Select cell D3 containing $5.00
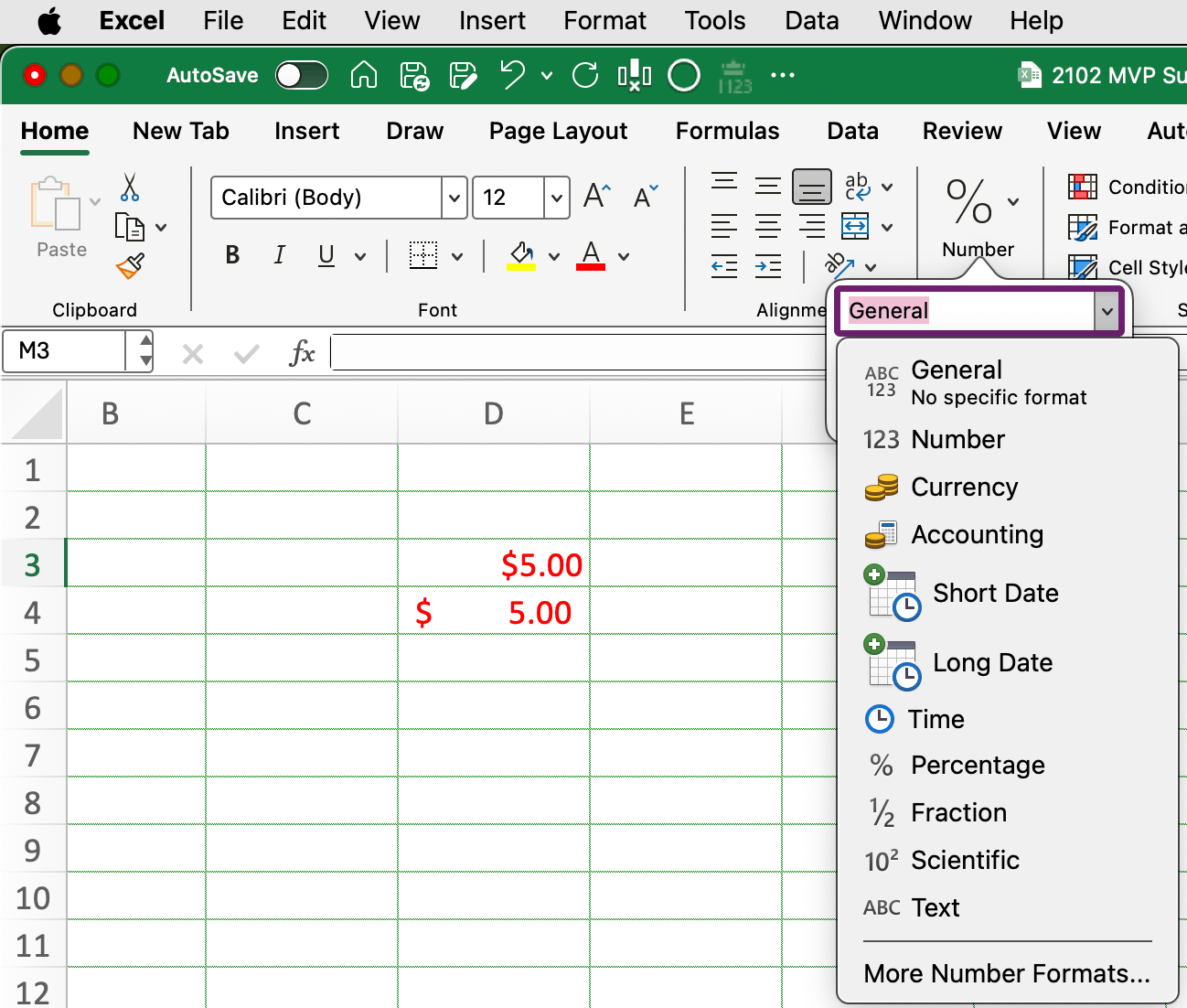Image resolution: width=1187 pixels, height=1008 pixels. 494,563
